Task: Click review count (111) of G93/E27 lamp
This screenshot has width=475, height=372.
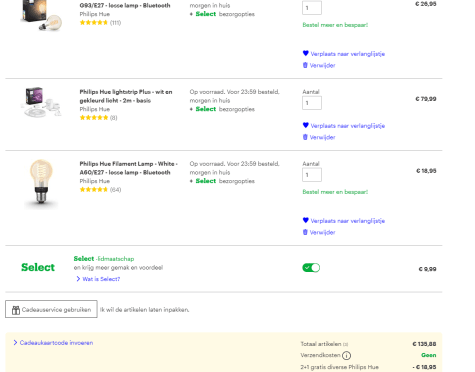Action: point(115,23)
